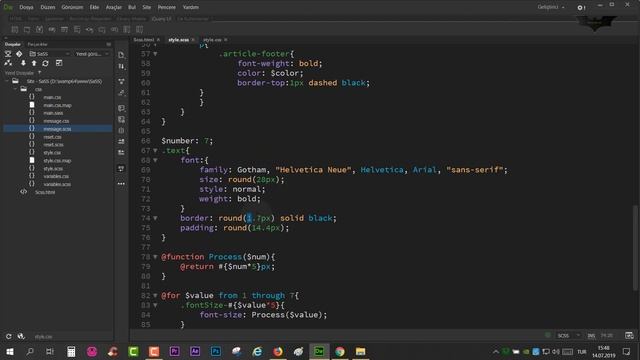Collapse code fold arrow at line 68
The height and width of the screenshot is (360, 640).
[x=155, y=160]
